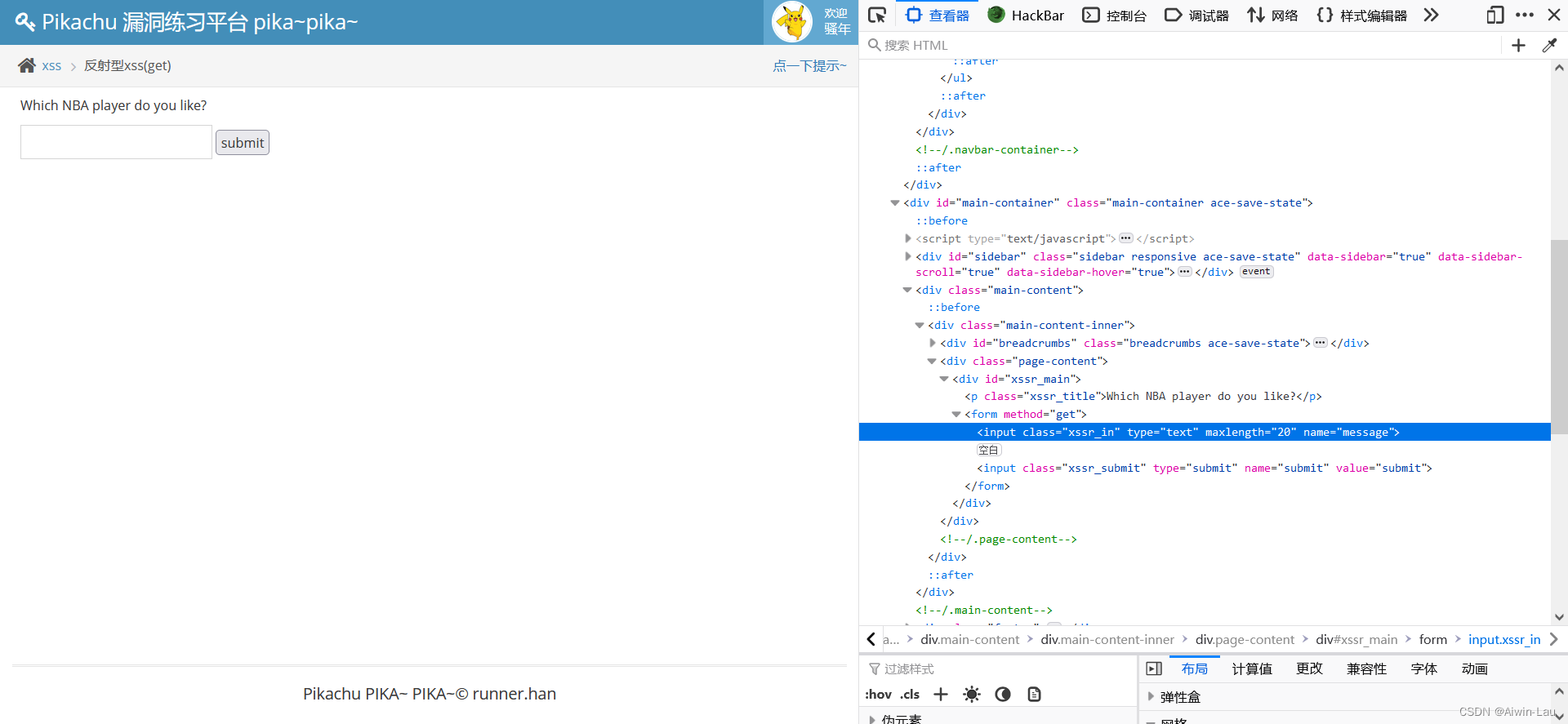Open the Layout (布局) sidebar tab
The image size is (1568, 724).
1195,669
